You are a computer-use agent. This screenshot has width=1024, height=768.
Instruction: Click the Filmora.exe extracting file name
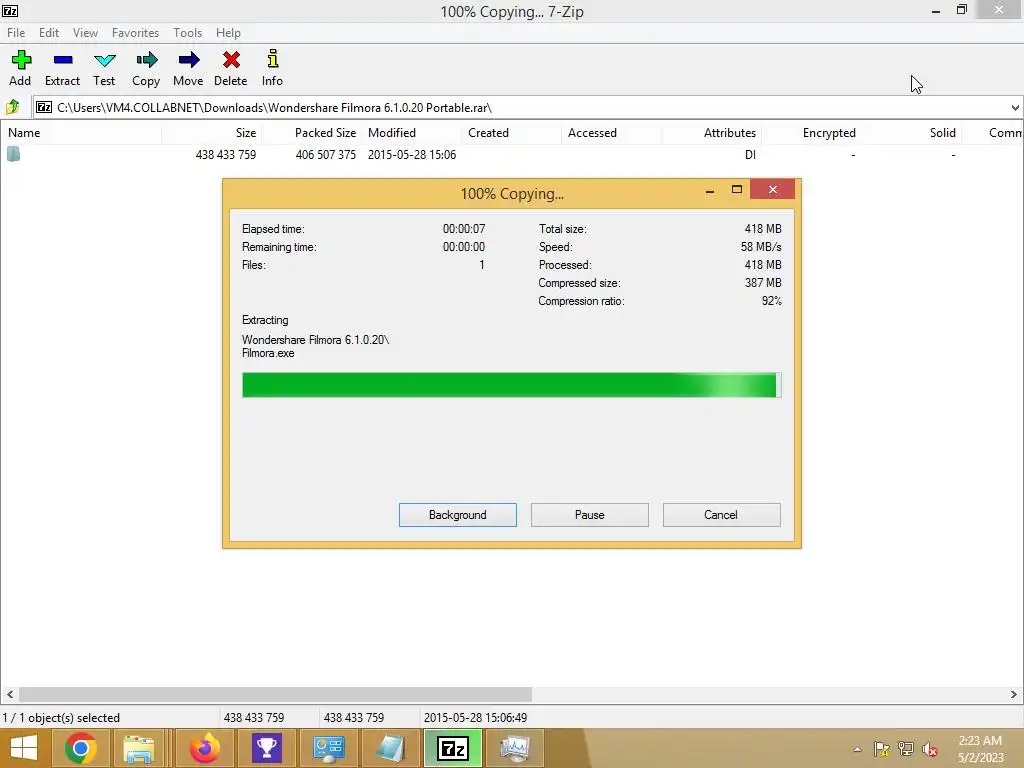[x=268, y=353]
